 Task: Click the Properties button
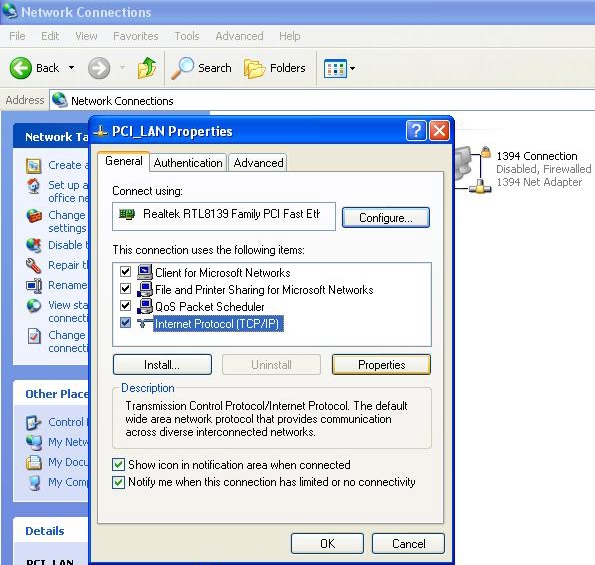pyautogui.click(x=381, y=365)
